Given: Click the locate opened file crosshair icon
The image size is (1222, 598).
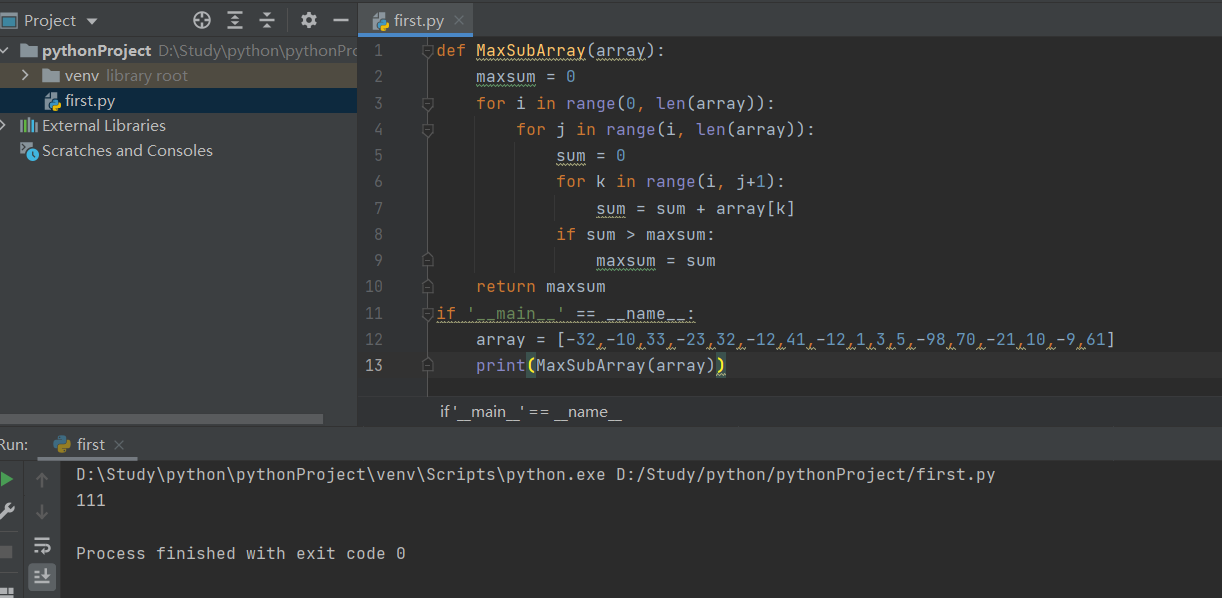Looking at the screenshot, I should pyautogui.click(x=202, y=20).
